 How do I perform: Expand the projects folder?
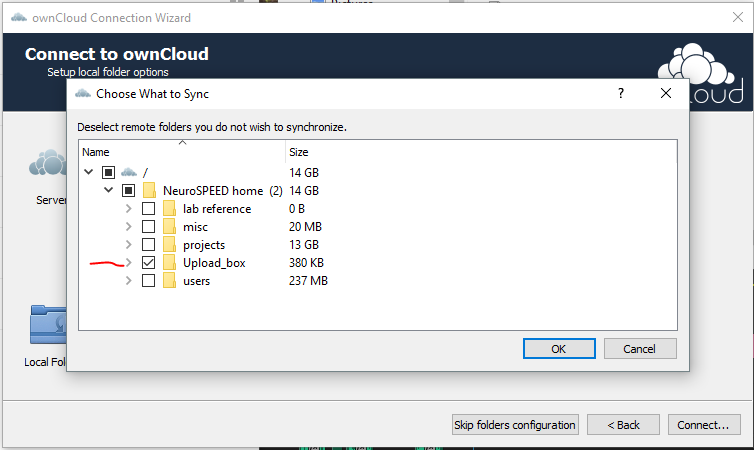(x=128, y=245)
